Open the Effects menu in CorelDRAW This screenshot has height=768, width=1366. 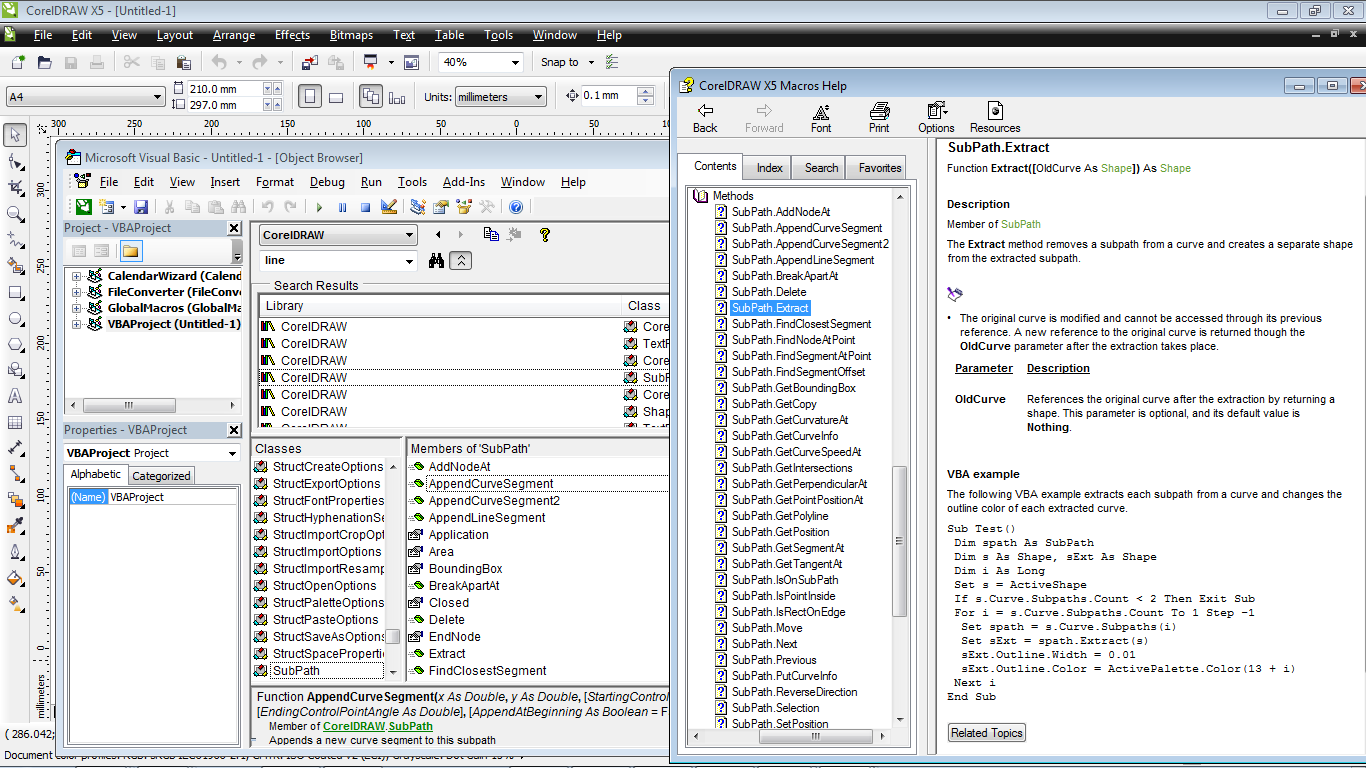pos(292,35)
